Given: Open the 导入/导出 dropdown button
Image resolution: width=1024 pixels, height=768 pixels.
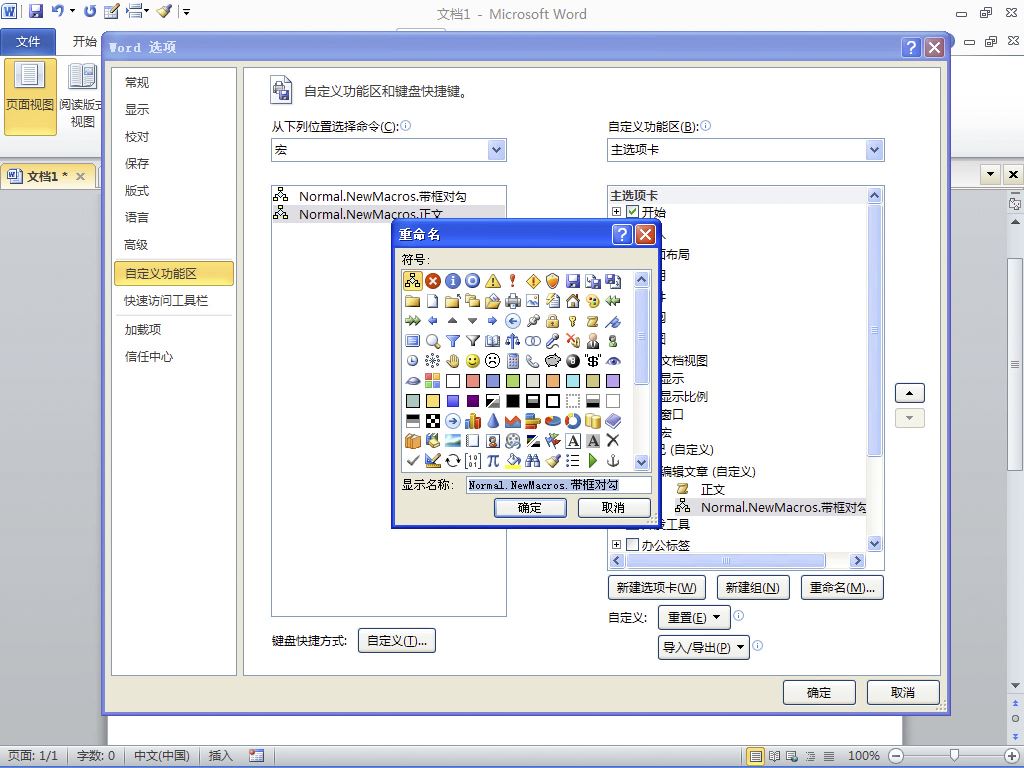Looking at the screenshot, I should click(703, 647).
